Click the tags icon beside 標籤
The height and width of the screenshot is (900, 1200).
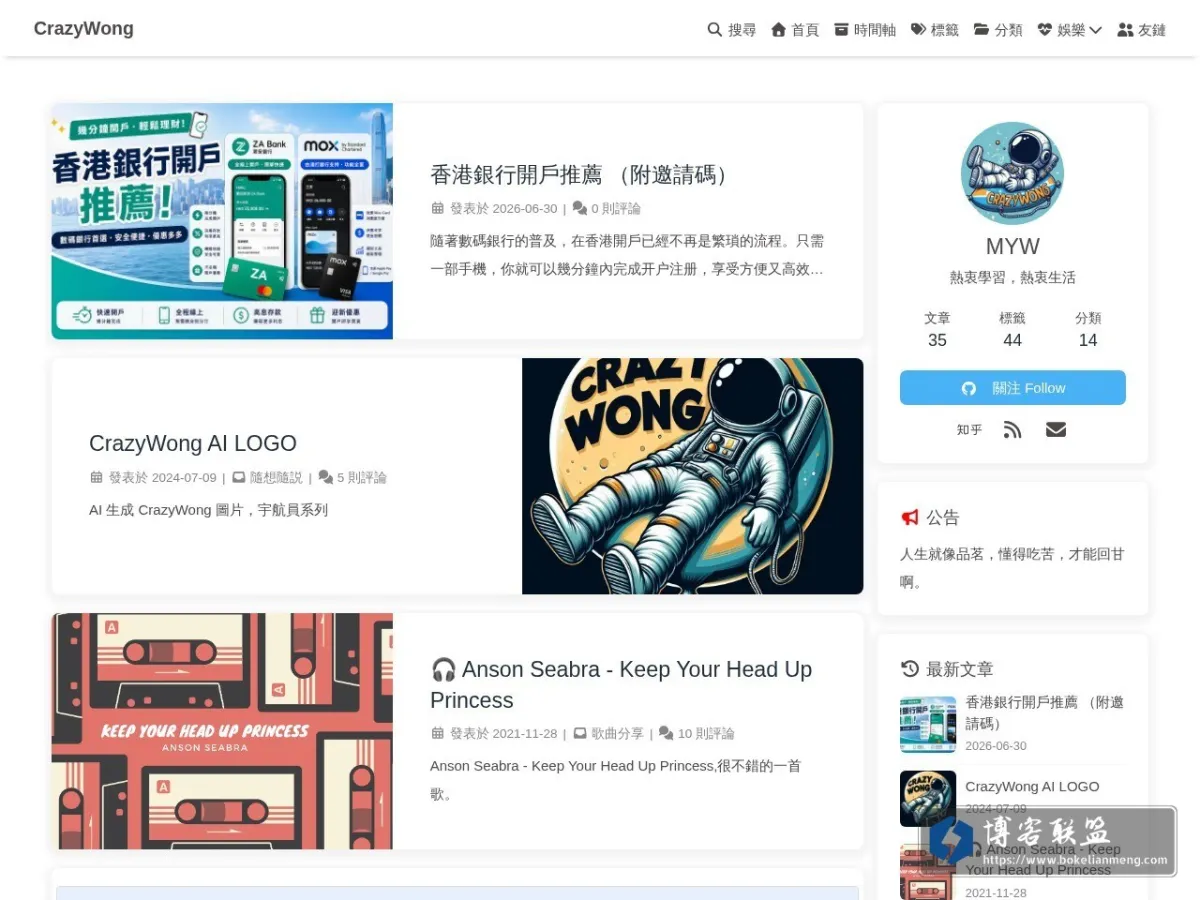(918, 30)
